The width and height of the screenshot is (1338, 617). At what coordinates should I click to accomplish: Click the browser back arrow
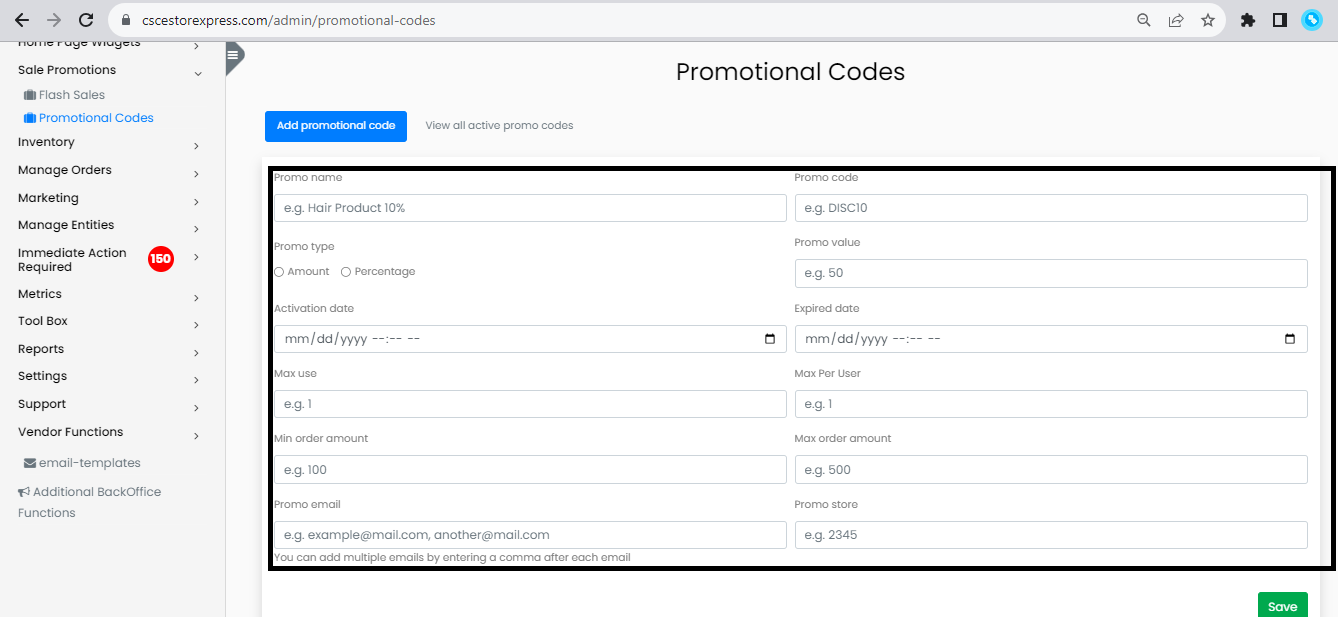point(22,20)
